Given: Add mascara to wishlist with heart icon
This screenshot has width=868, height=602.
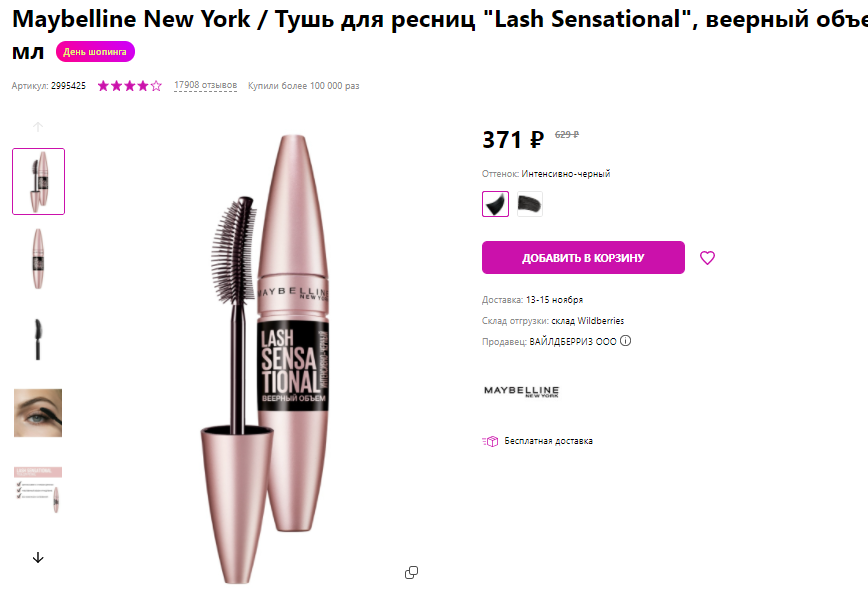Looking at the screenshot, I should tap(707, 258).
